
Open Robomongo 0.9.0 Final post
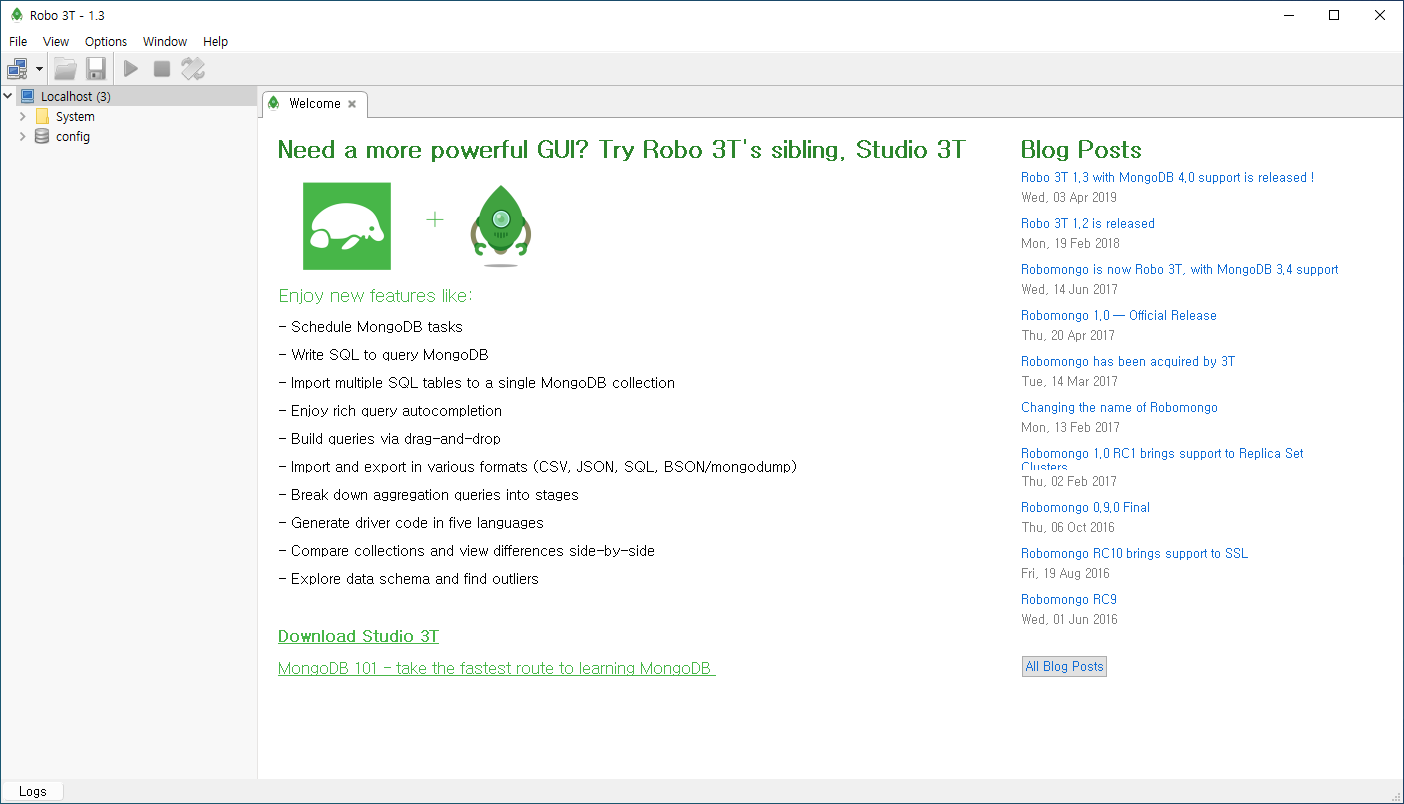1086,507
